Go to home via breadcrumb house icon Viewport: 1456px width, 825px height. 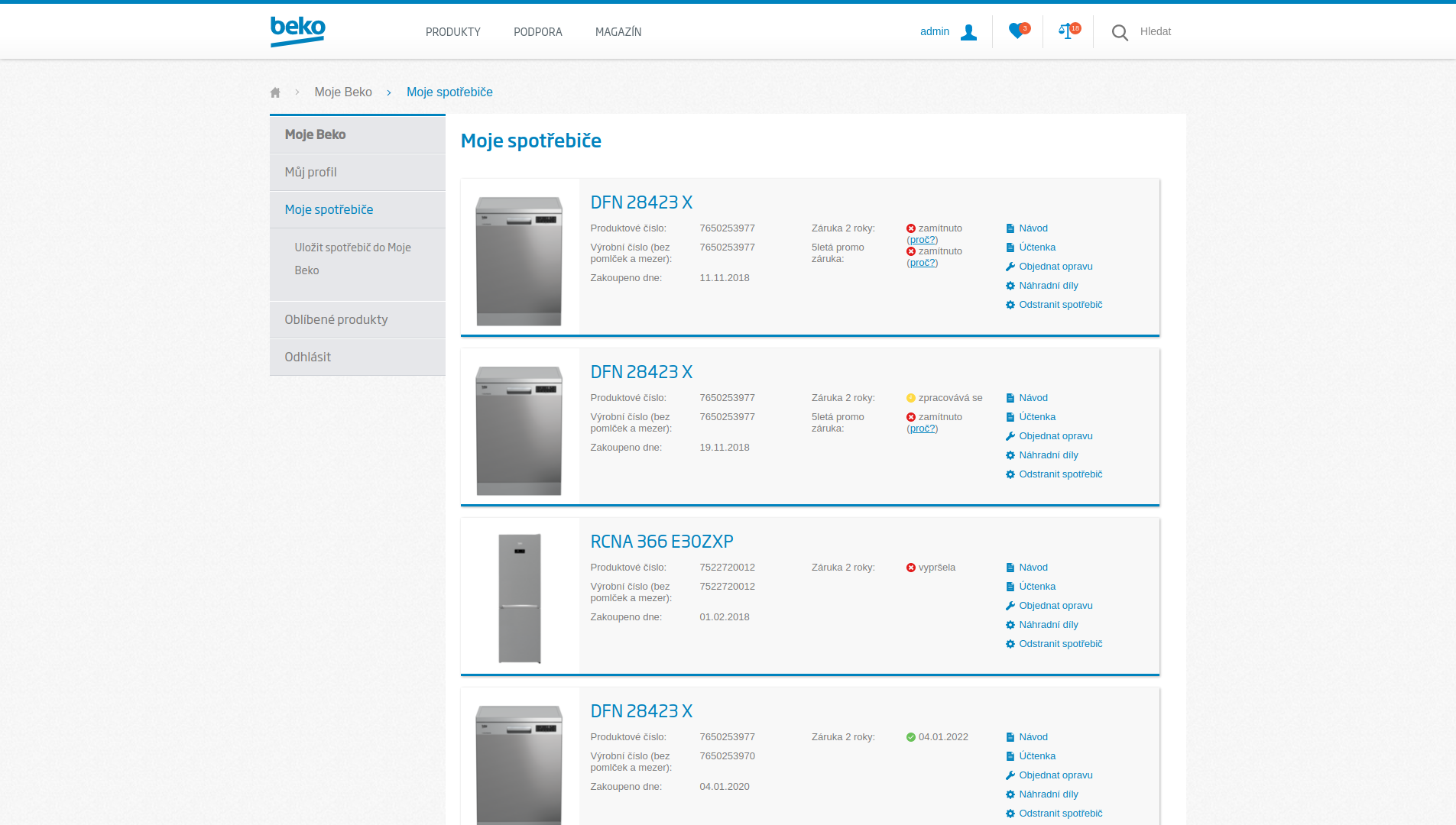coord(275,92)
